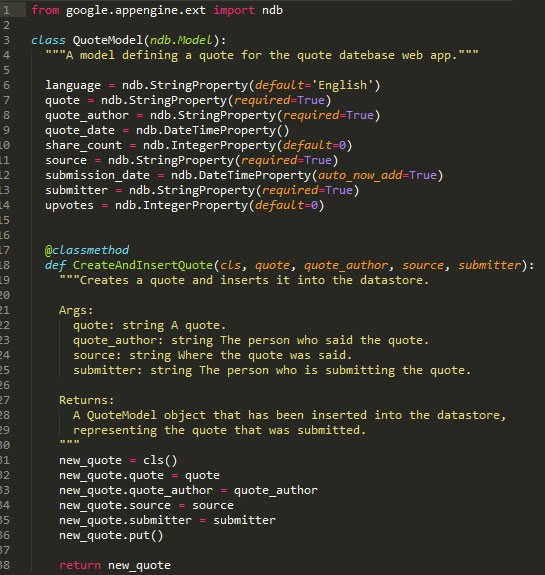Viewport: 545px width, 575px height.
Task: Click line number 3 in the gutter
Action: pos(6,40)
